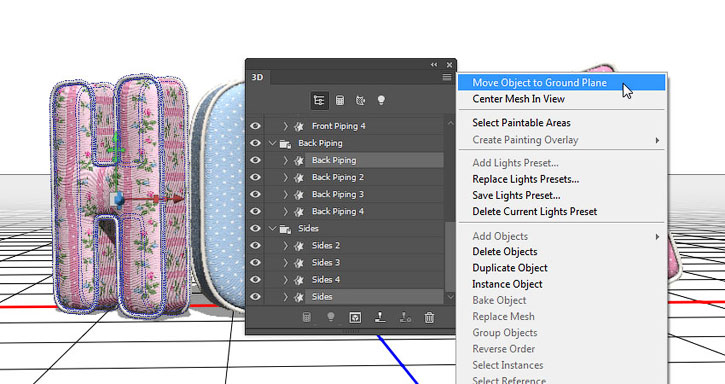Screen dimensions: 725x384
Task: Select the Filter By Meshes icon
Action: pyautogui.click(x=340, y=100)
